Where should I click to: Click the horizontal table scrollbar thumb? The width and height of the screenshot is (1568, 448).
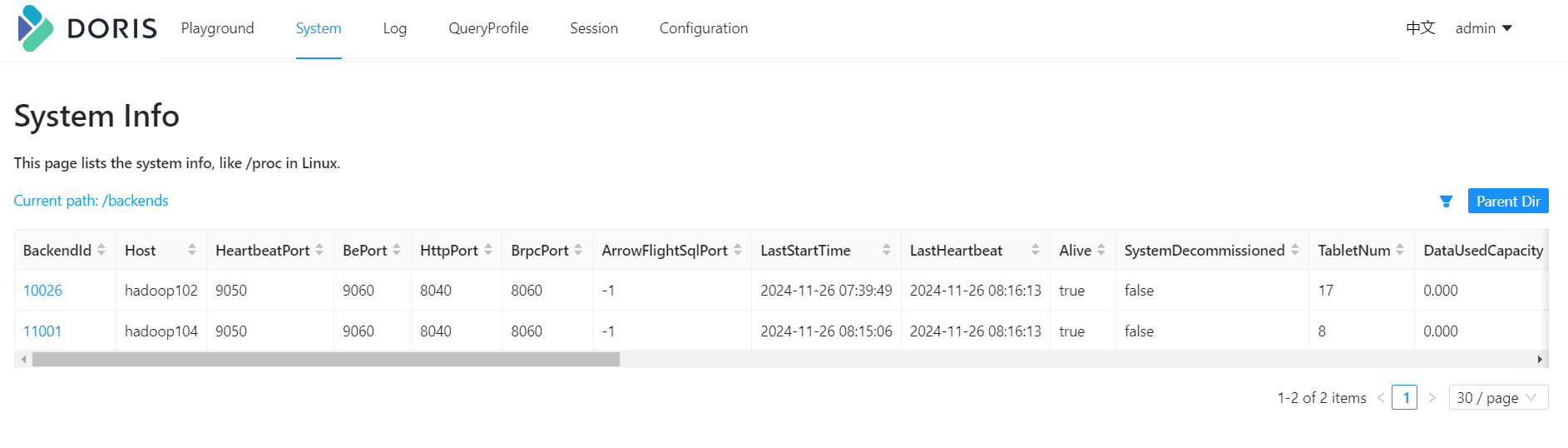tap(326, 360)
